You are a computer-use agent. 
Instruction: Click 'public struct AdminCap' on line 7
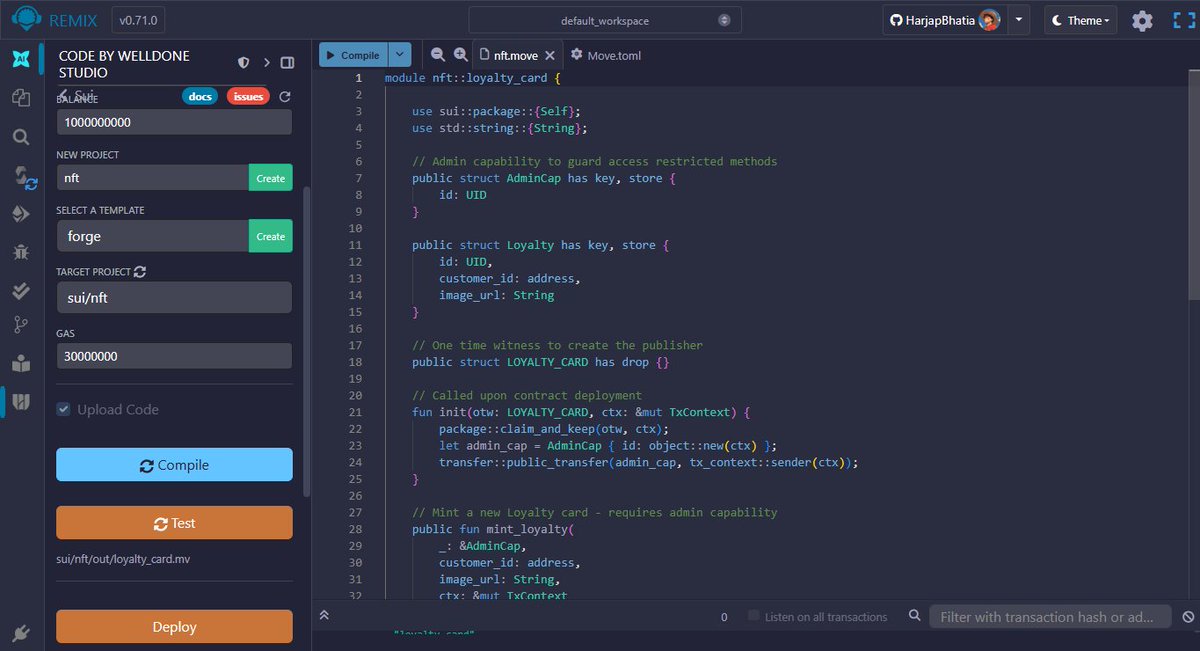click(x=487, y=178)
